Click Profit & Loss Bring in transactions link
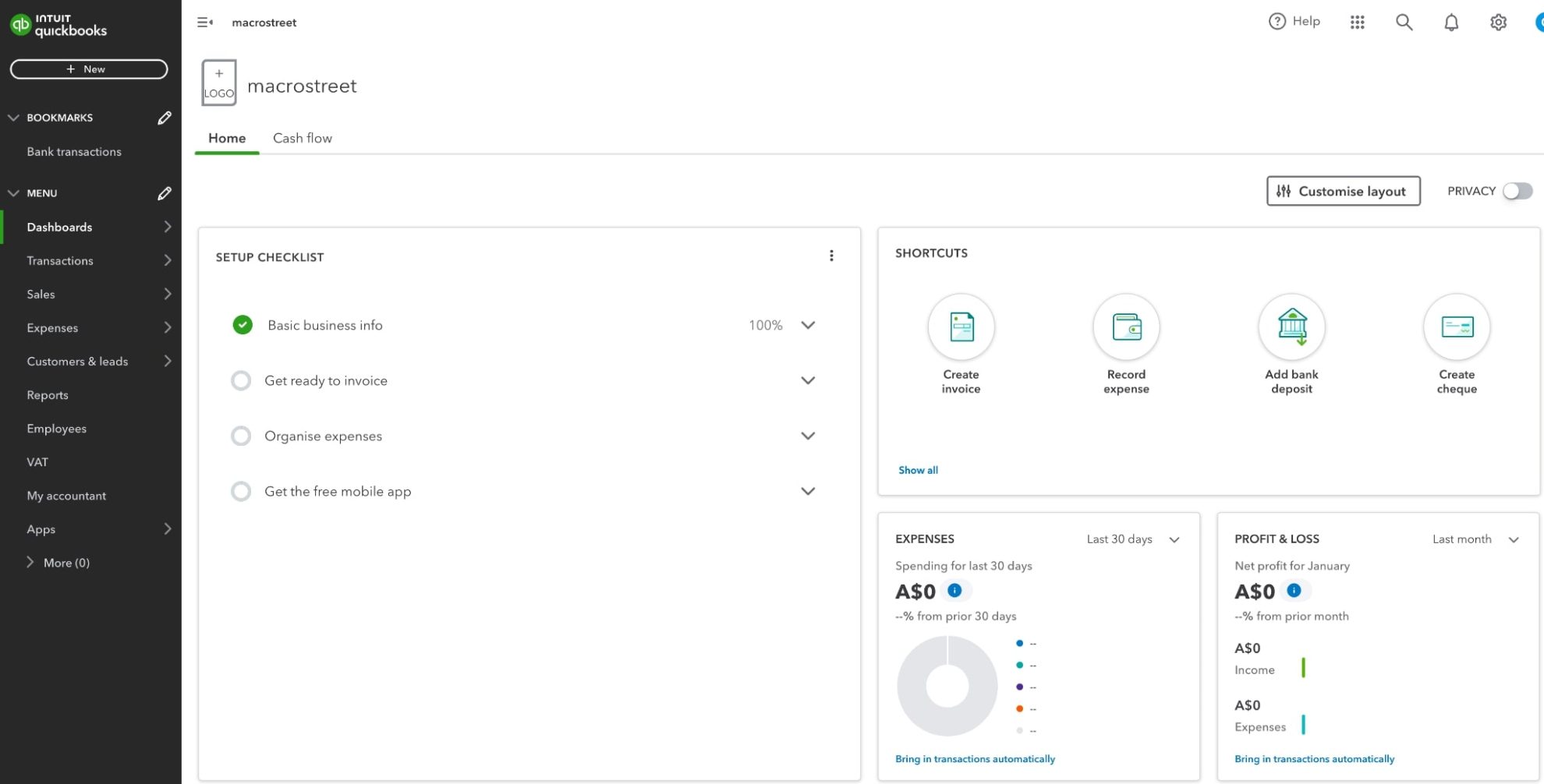 (1314, 759)
